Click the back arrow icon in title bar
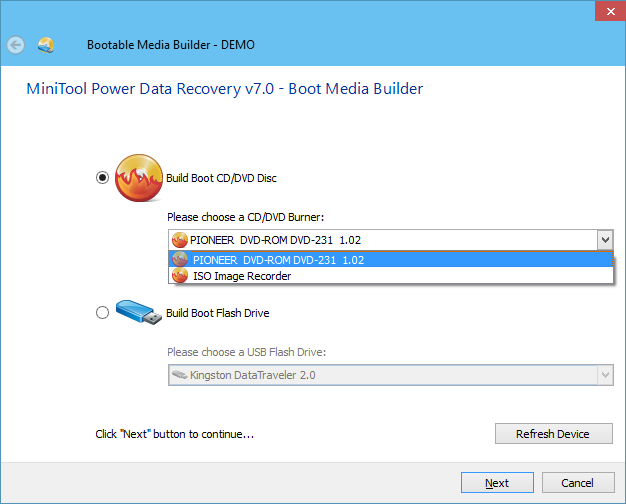This screenshot has width=626, height=504. click(16, 45)
